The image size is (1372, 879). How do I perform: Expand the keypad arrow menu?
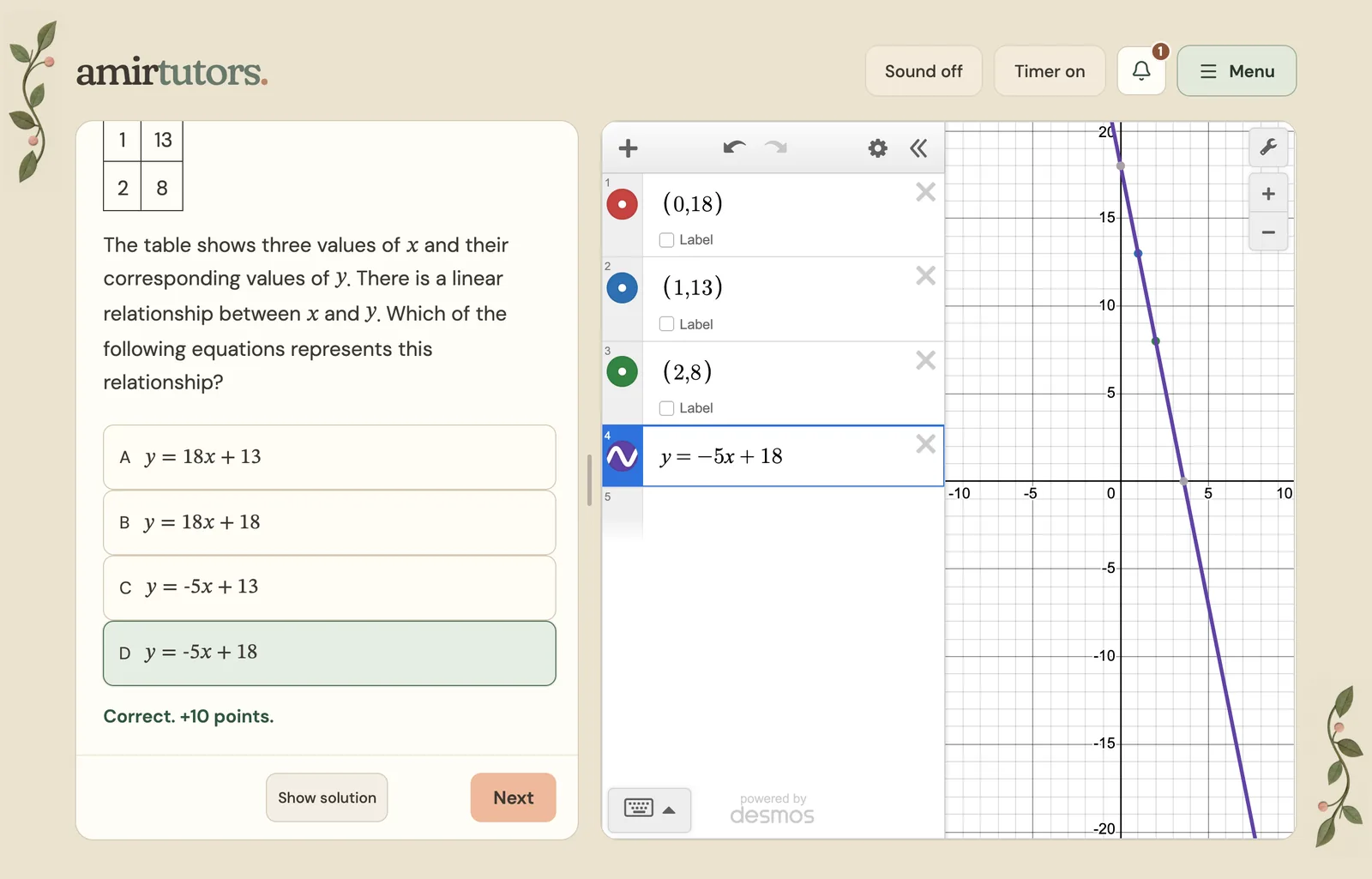pos(670,810)
